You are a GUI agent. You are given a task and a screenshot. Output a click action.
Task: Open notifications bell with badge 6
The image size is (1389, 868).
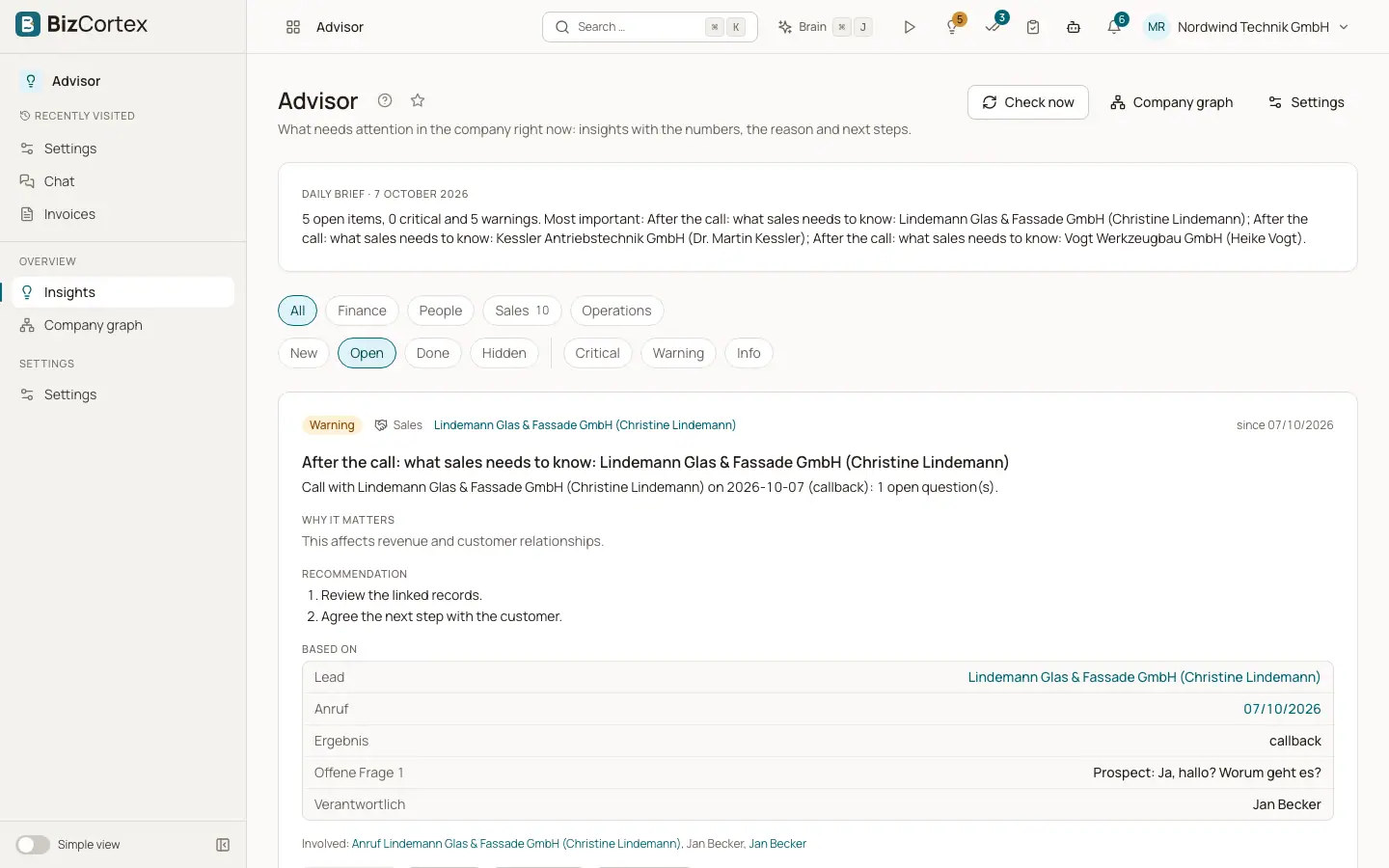coord(1115,26)
